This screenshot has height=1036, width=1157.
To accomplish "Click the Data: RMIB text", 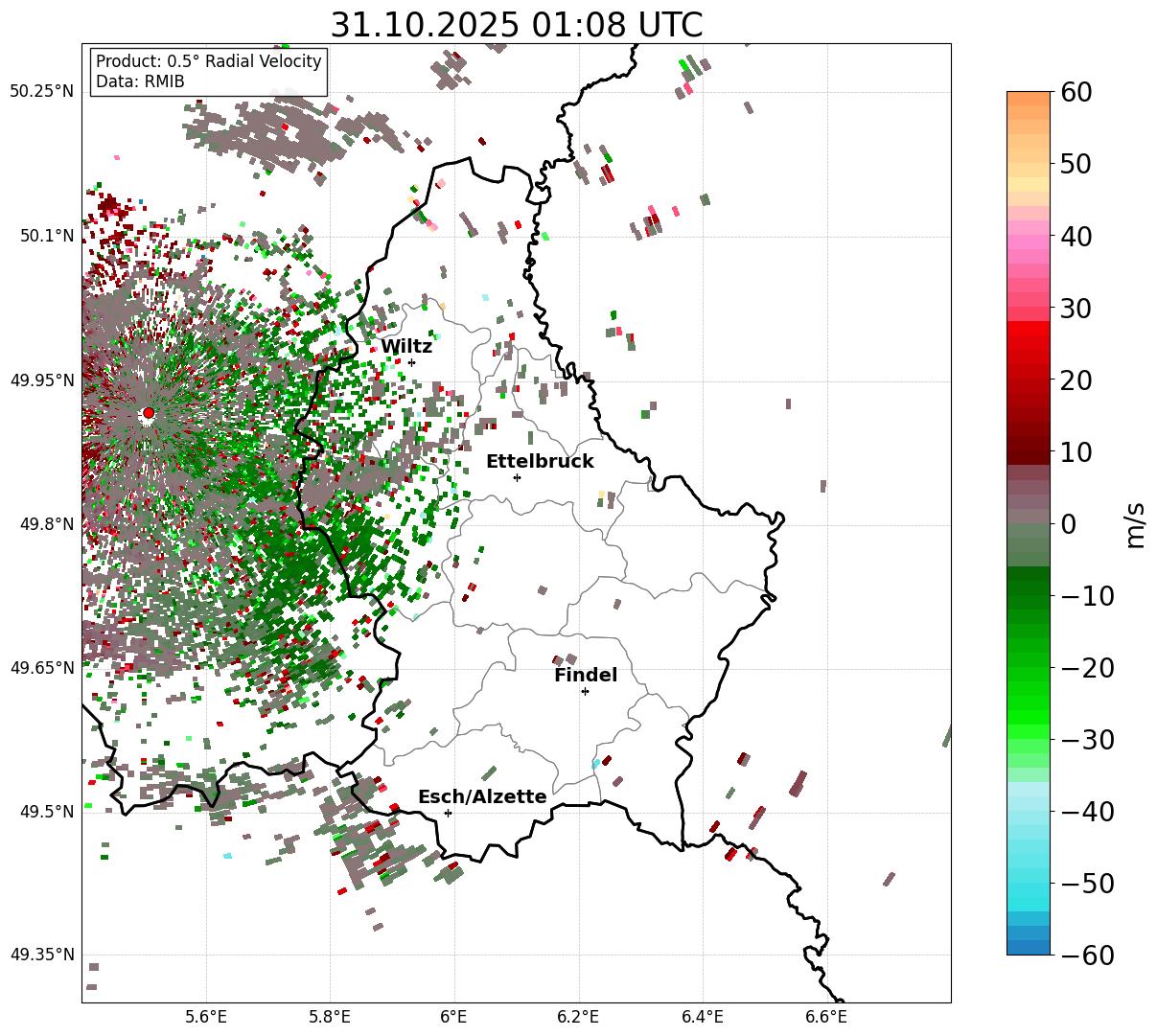I will (x=140, y=82).
